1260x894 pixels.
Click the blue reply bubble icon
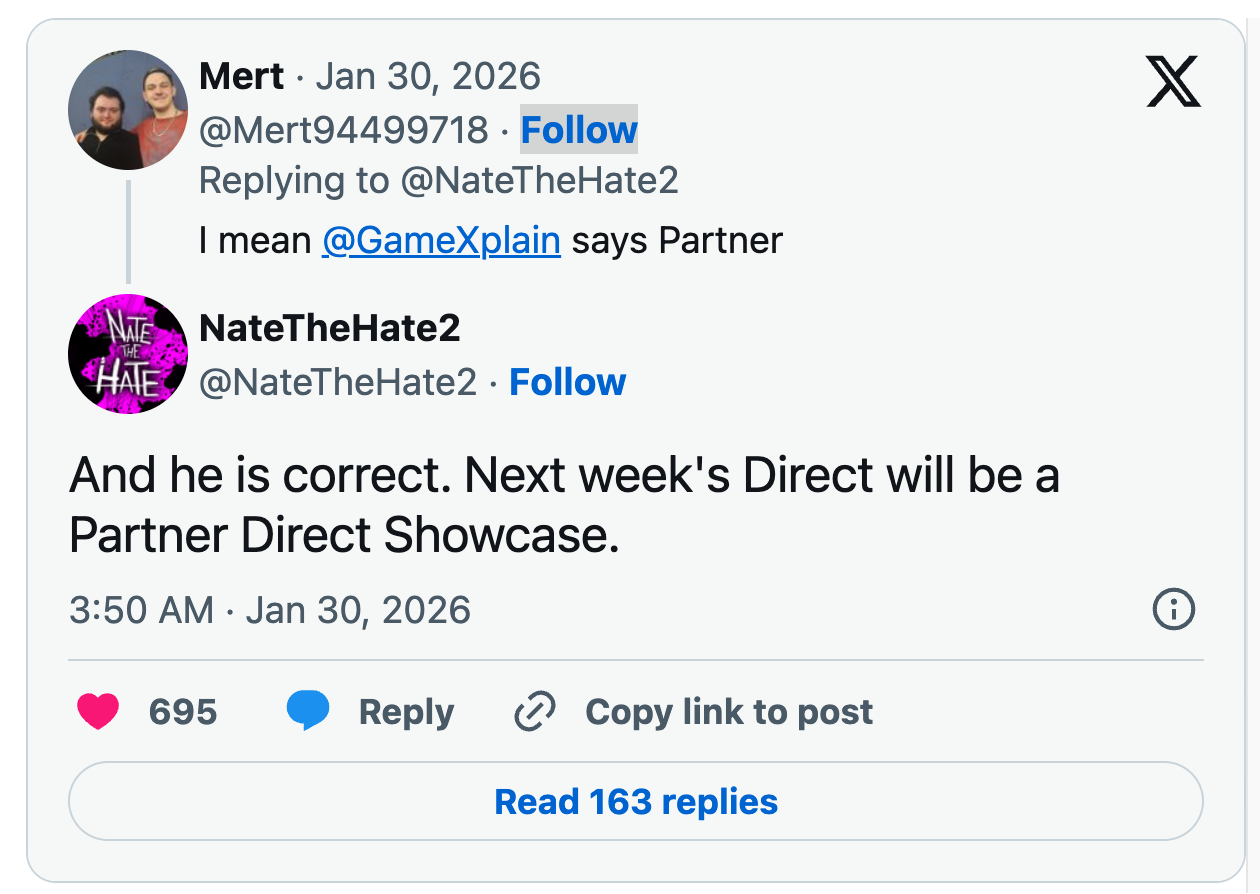(307, 712)
